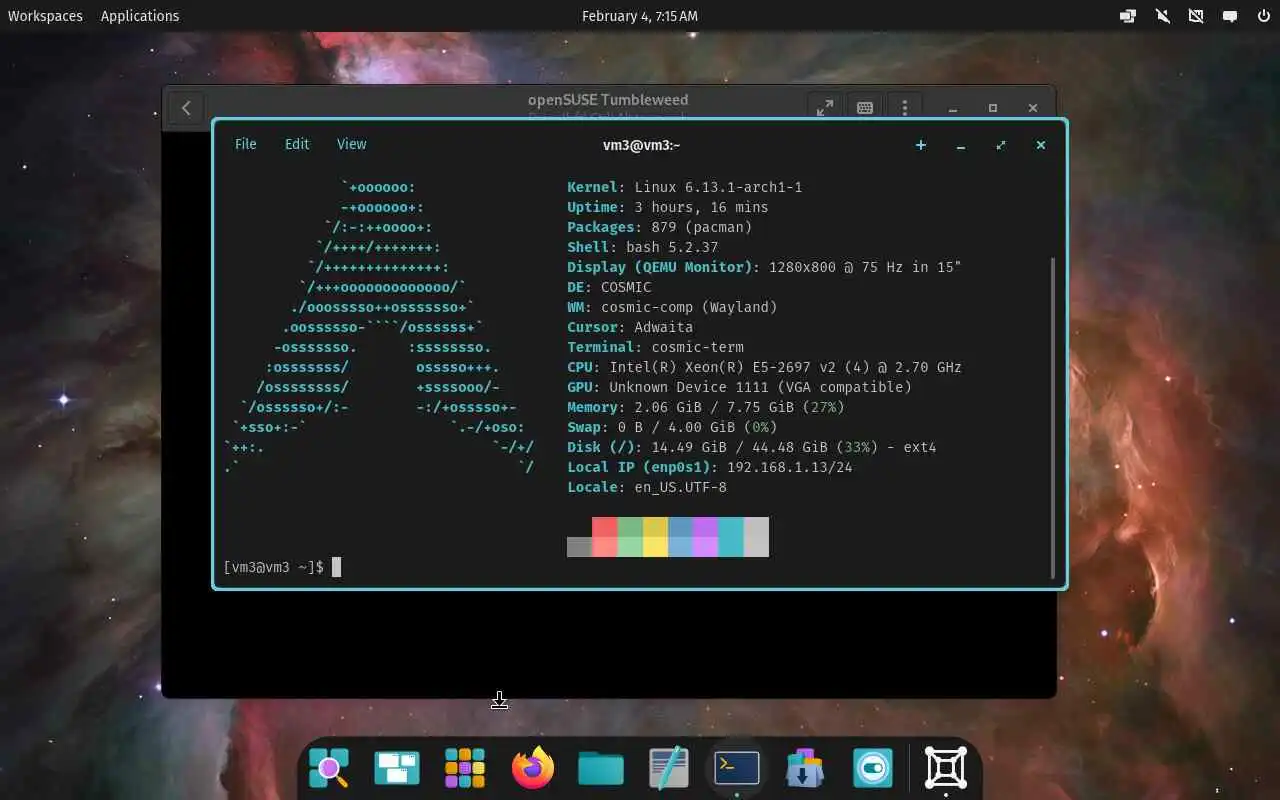Click the Local IP (enp0s1) line
This screenshot has height=800, width=1280.
[x=710, y=467]
